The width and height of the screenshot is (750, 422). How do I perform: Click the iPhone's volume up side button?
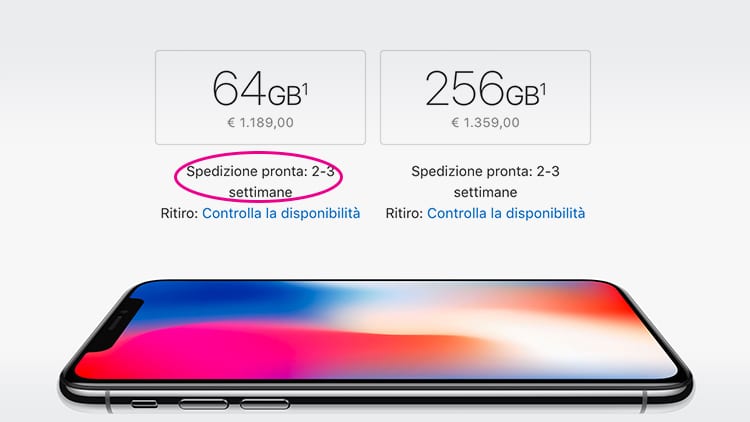click(x=203, y=404)
